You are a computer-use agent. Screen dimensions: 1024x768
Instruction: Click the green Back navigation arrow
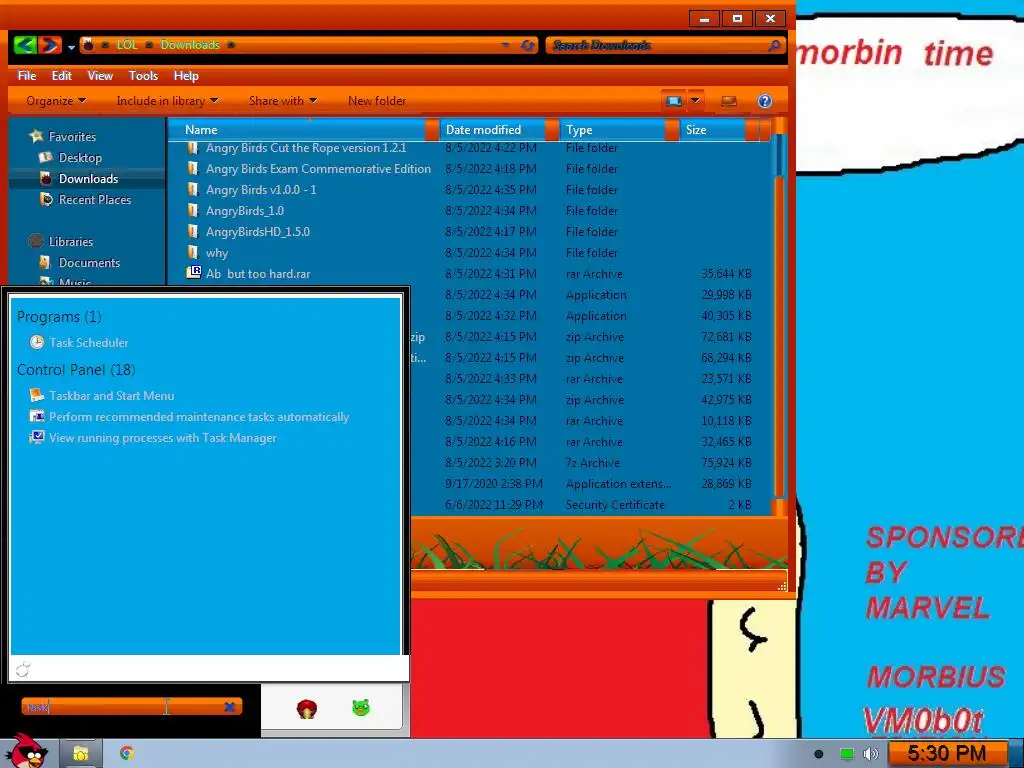click(x=25, y=45)
